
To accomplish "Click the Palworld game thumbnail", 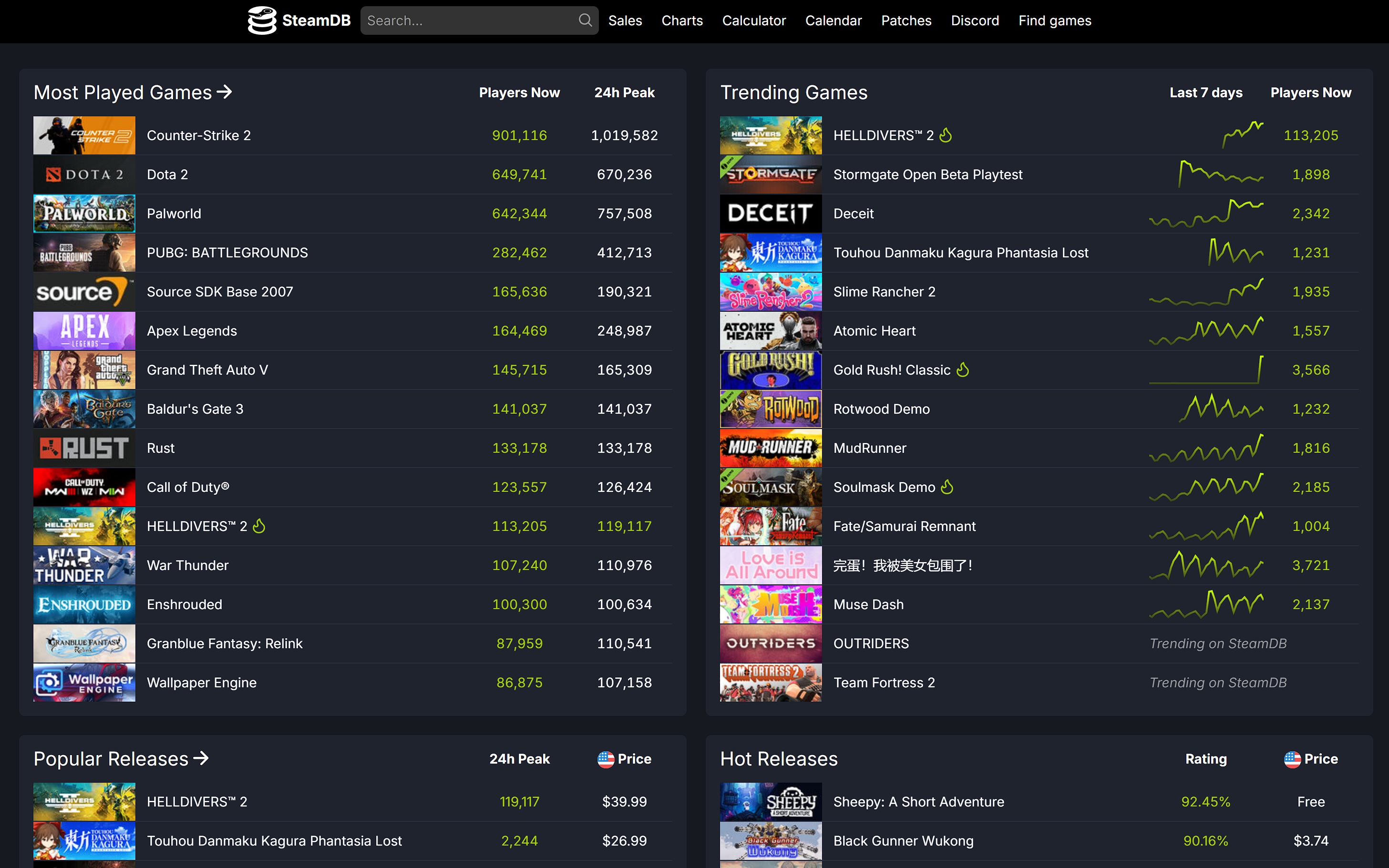I will pyautogui.click(x=84, y=214).
